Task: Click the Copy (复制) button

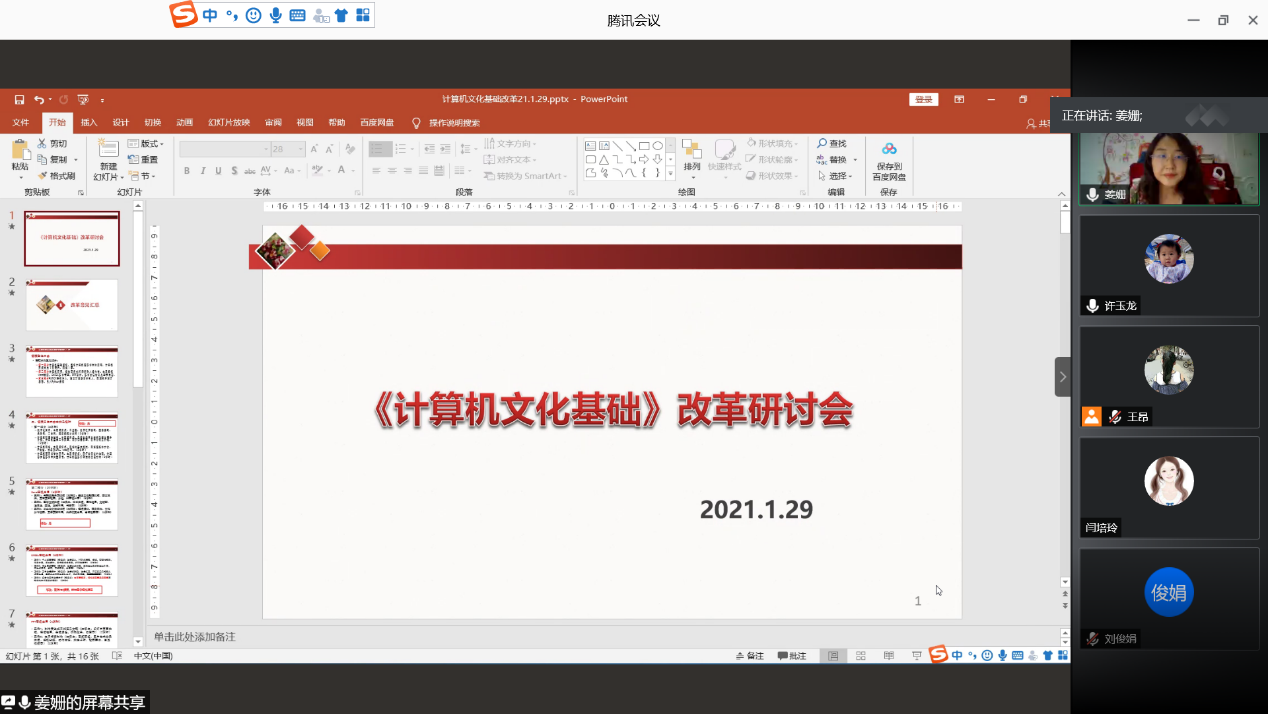Action: [x=52, y=160]
